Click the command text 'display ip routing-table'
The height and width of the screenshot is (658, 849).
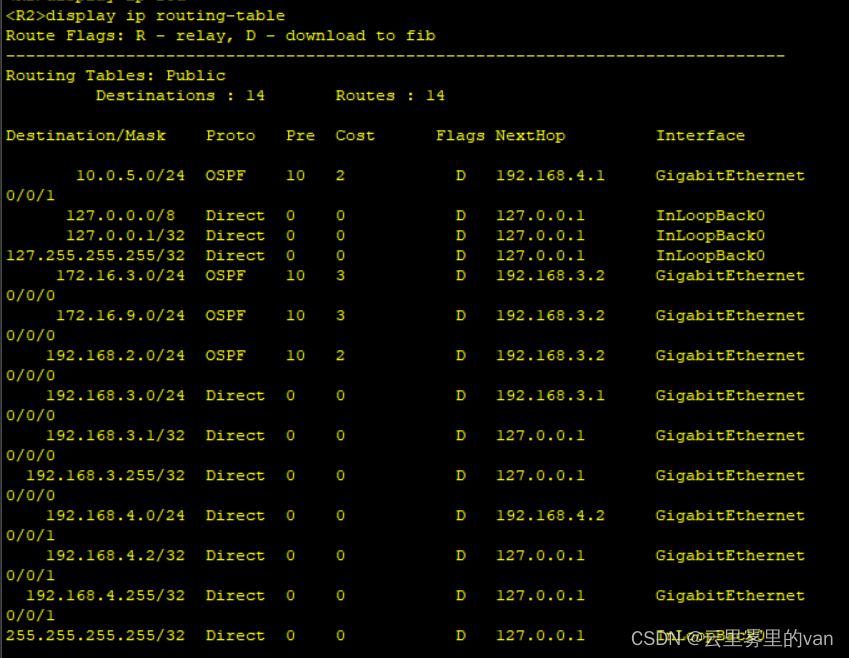click(x=165, y=16)
